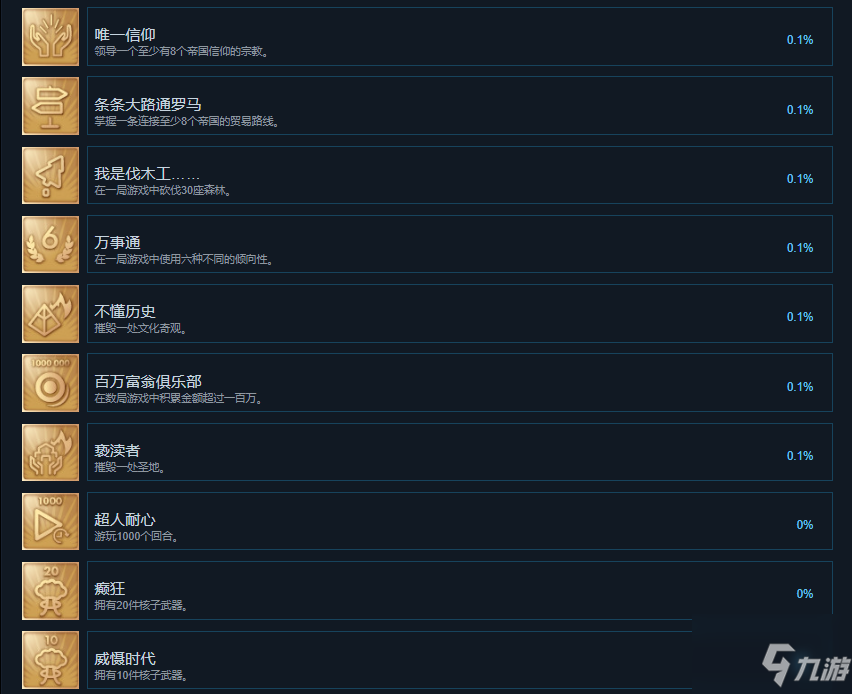Click the 百万富翁俱乐部 achievement title text

148,382
